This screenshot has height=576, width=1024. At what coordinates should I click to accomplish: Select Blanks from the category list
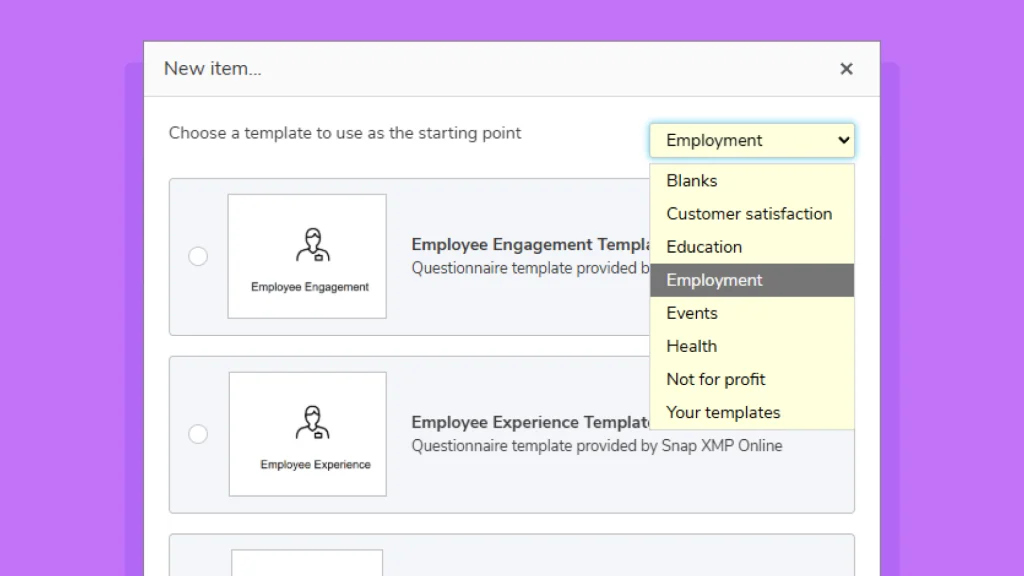click(691, 181)
